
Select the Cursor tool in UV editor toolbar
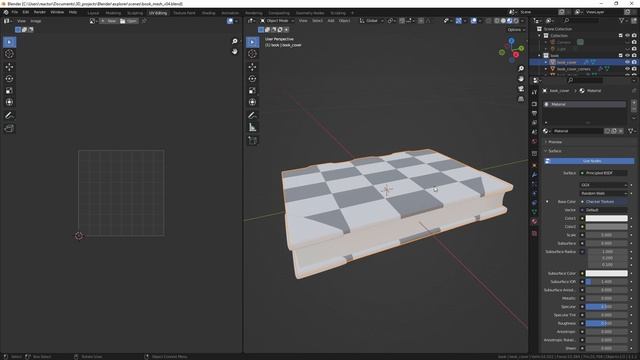pyautogui.click(x=9, y=53)
